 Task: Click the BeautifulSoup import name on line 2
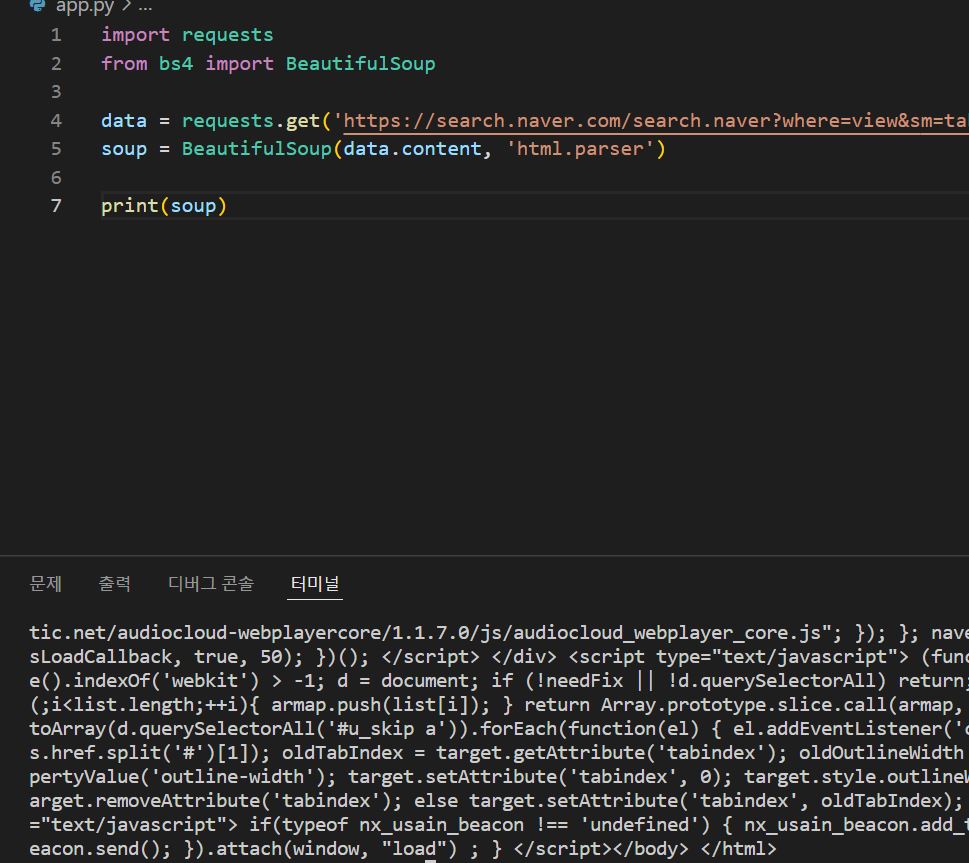tap(360, 64)
